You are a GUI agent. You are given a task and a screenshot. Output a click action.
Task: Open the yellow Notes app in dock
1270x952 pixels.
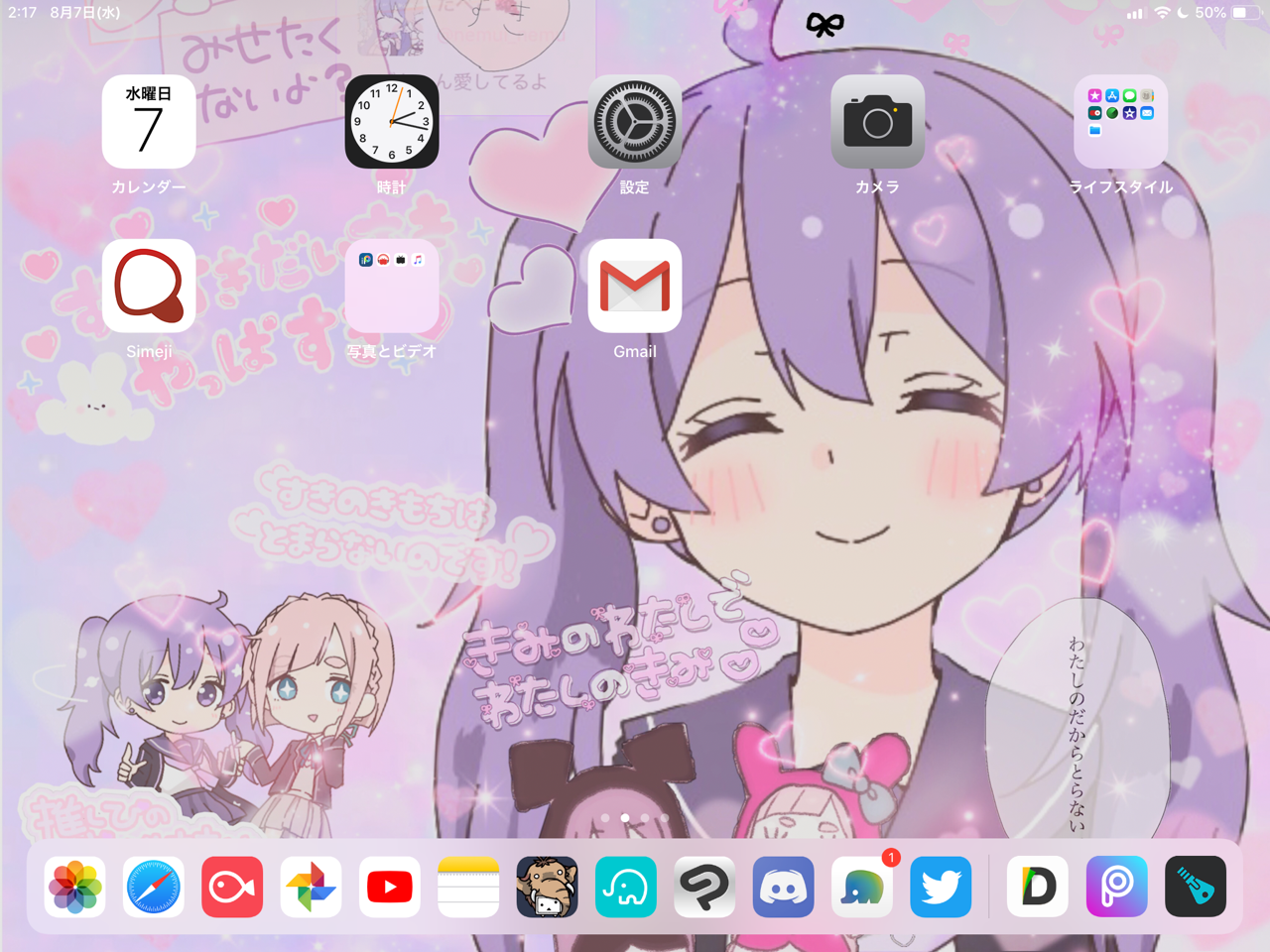[x=468, y=887]
